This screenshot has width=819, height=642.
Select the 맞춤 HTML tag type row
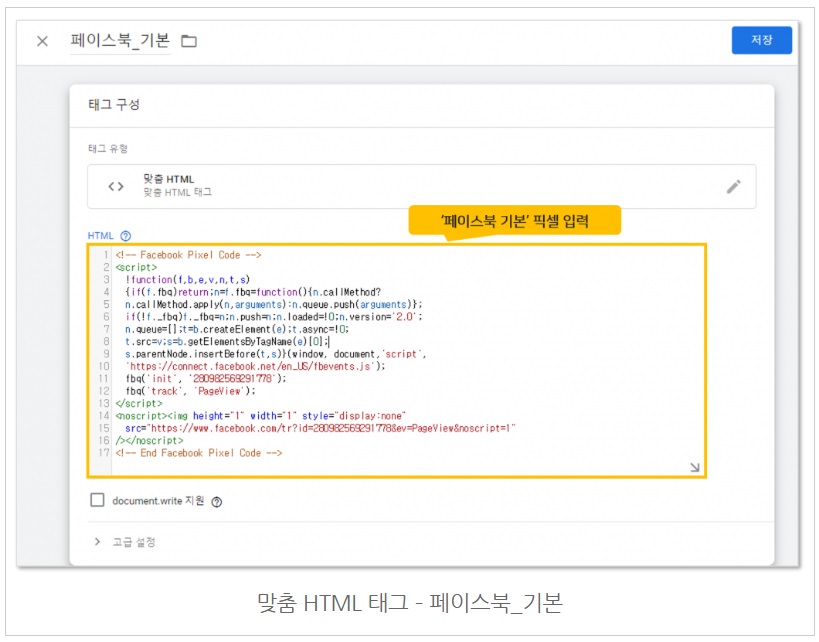pos(421,186)
